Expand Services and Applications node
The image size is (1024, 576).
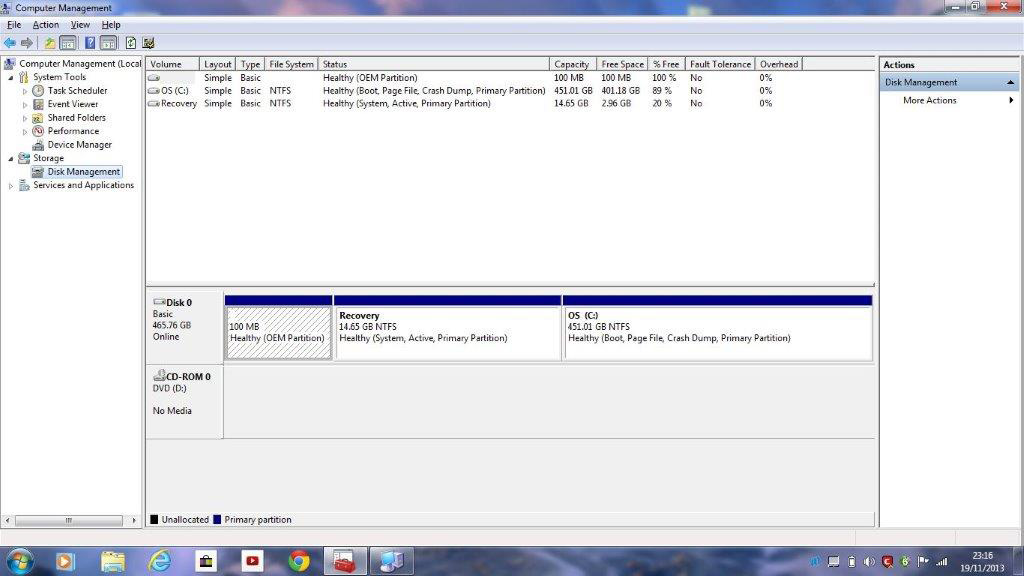[x=10, y=185]
